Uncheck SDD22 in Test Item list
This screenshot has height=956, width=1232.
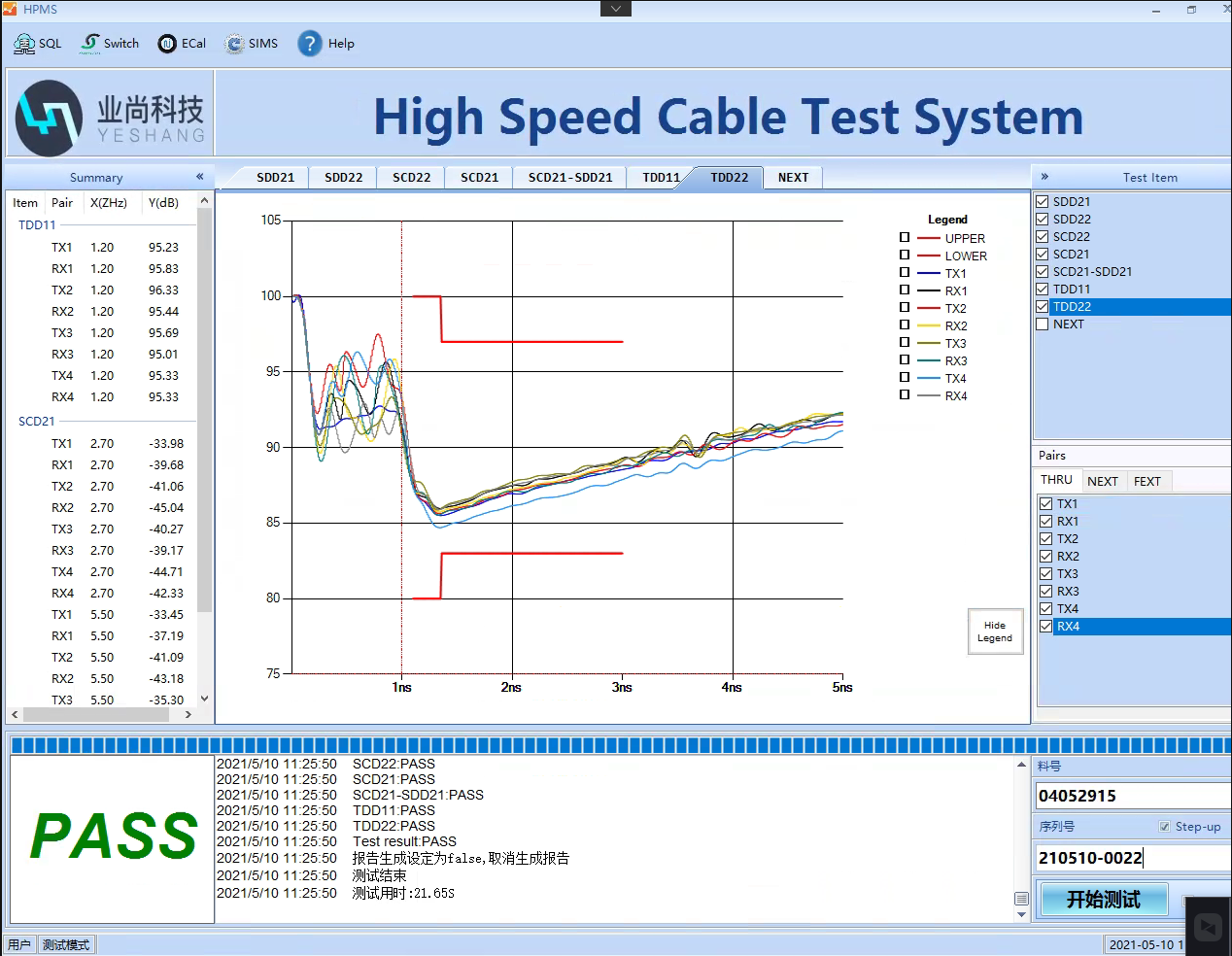1043,220
